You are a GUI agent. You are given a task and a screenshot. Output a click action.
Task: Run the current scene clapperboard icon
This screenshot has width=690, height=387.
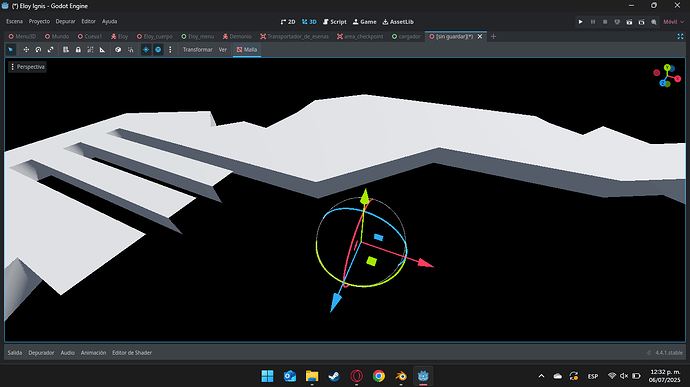[629, 22]
